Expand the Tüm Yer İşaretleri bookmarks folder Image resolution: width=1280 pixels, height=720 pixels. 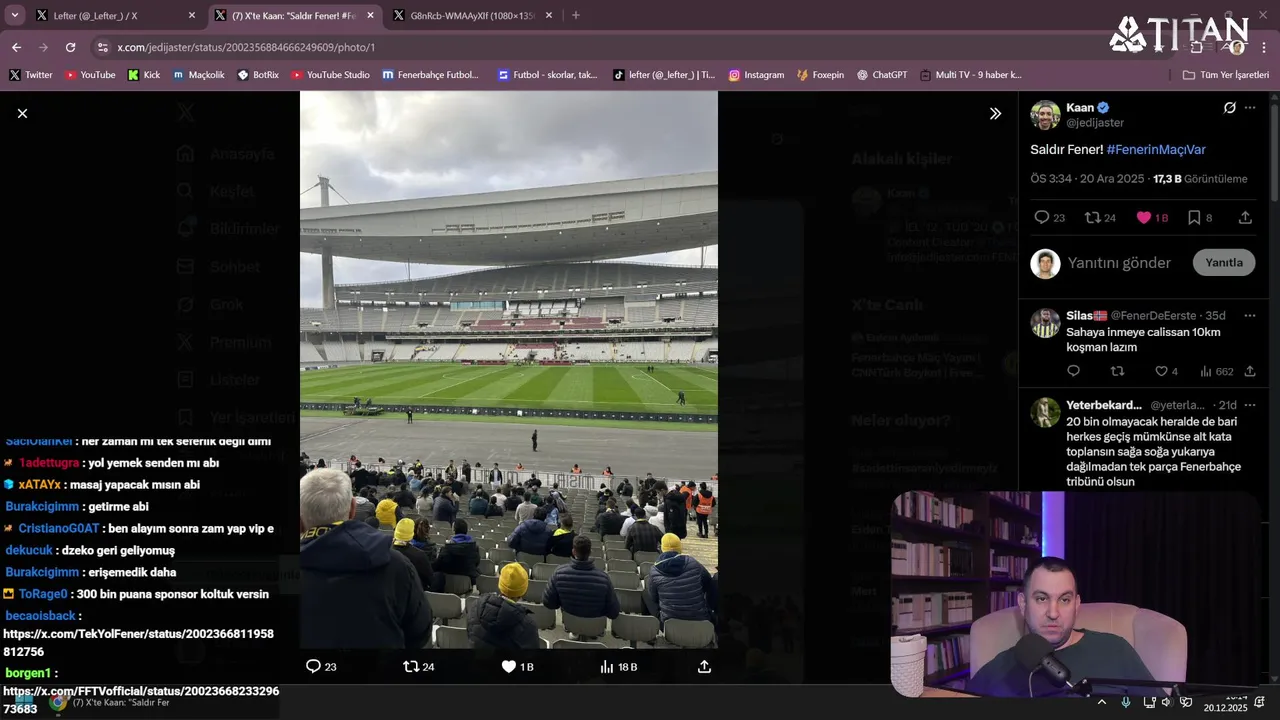[1225, 75]
